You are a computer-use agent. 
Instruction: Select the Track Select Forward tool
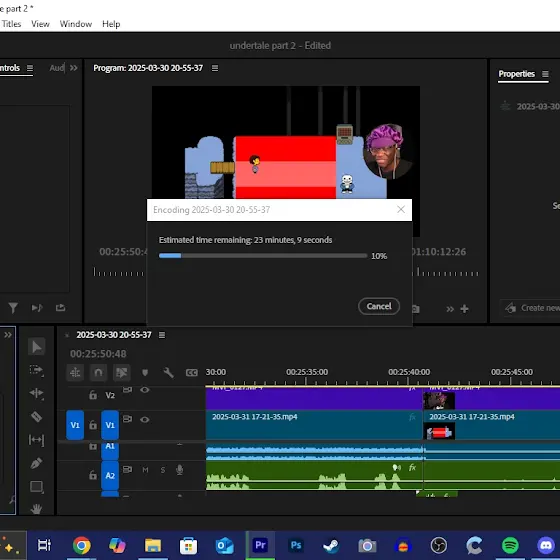[x=36, y=370]
